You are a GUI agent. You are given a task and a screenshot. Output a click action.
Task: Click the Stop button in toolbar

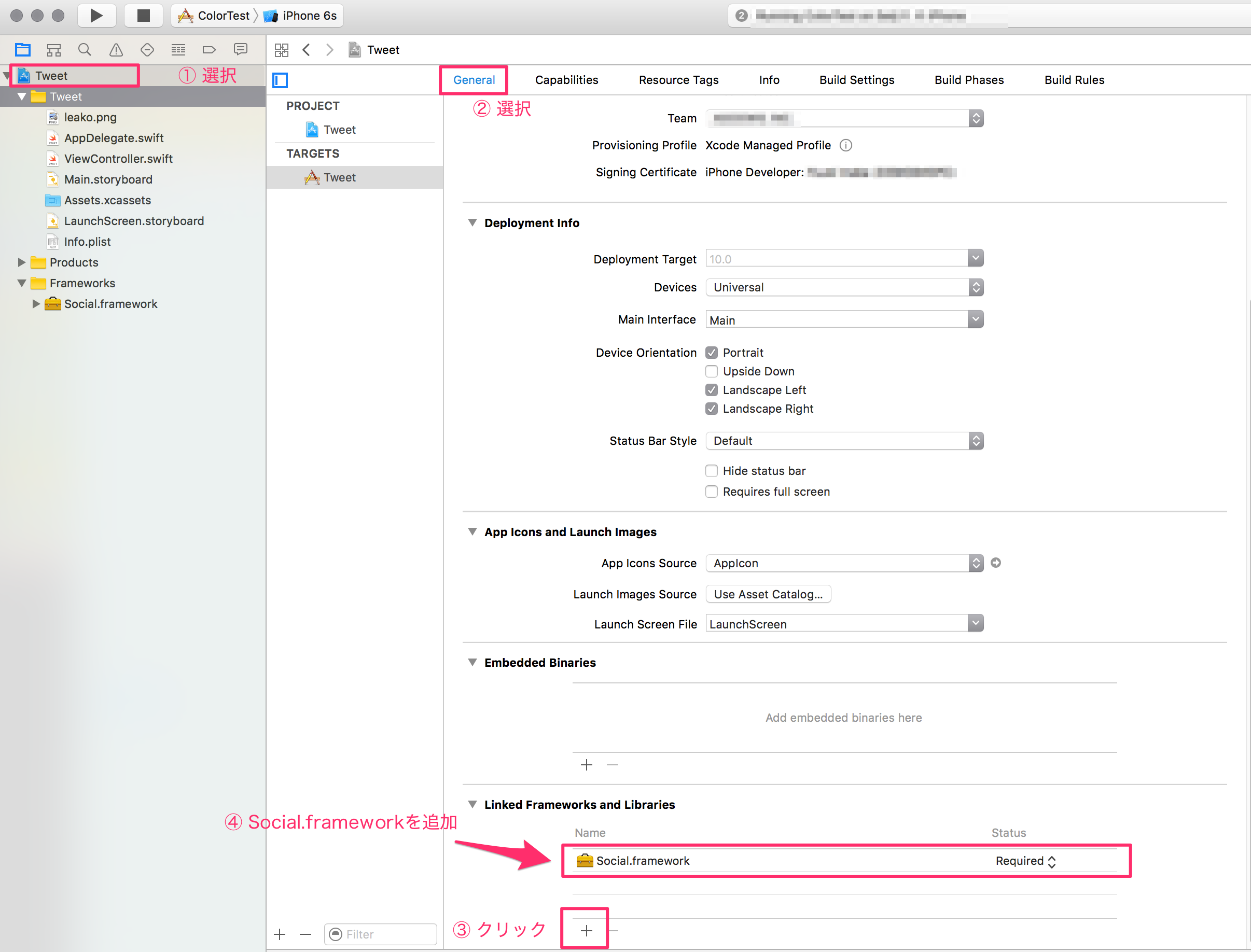click(144, 16)
